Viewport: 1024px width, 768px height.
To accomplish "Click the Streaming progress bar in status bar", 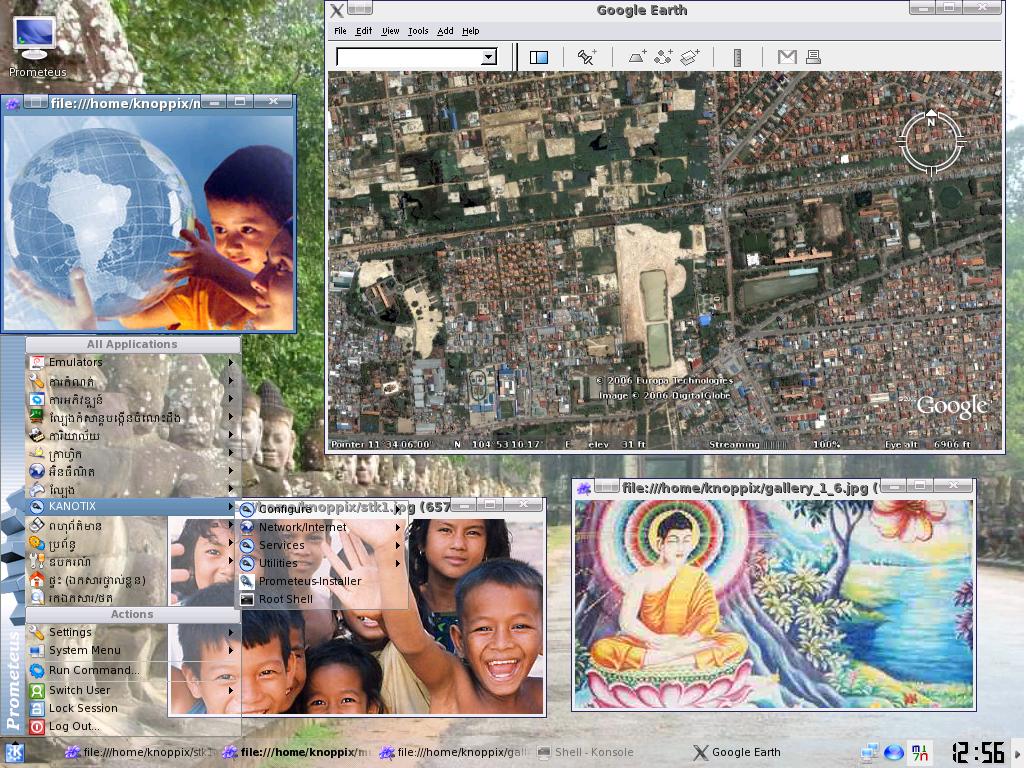I will coord(776,445).
